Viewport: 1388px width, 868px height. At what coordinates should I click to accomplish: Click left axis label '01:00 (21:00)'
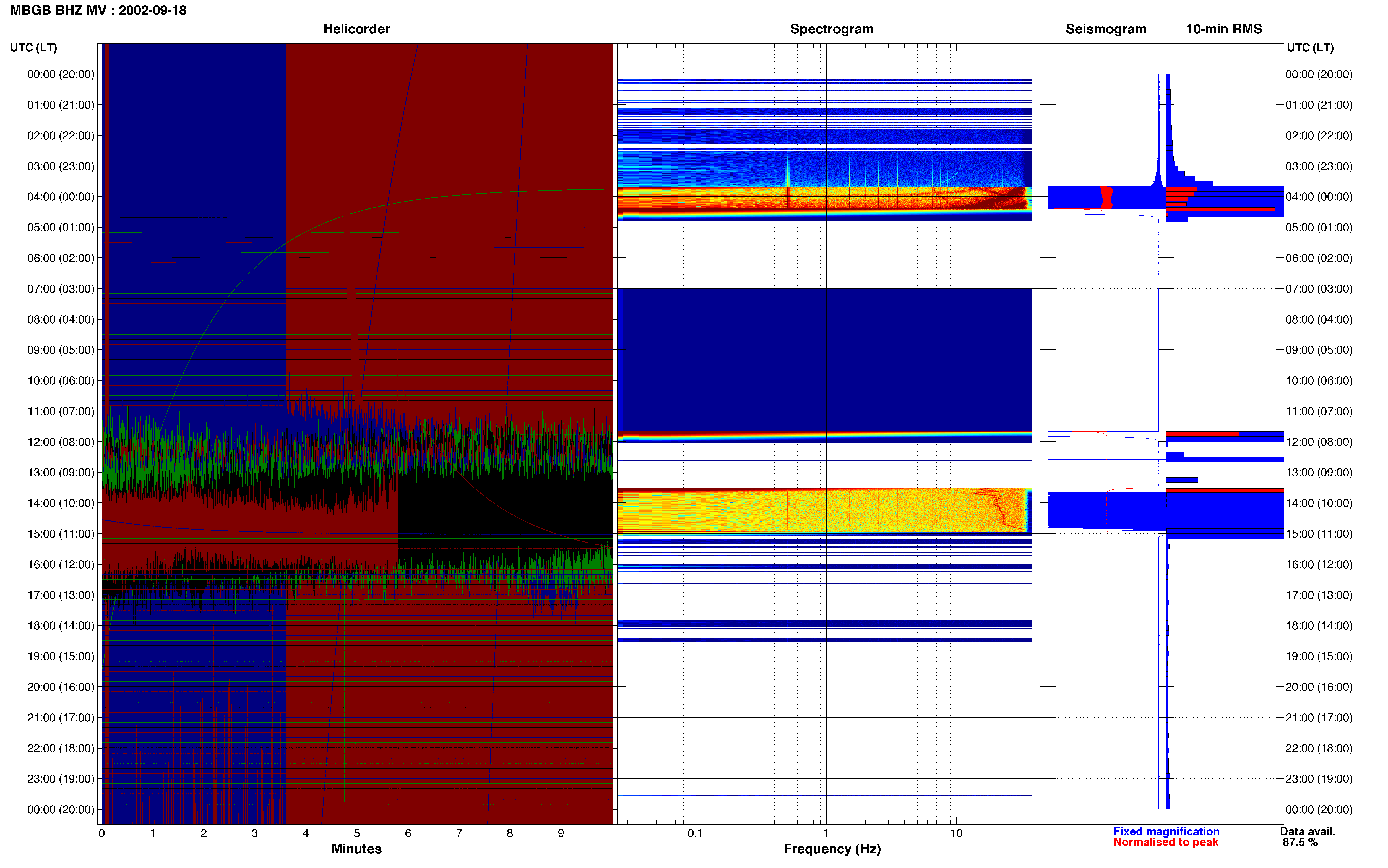61,105
